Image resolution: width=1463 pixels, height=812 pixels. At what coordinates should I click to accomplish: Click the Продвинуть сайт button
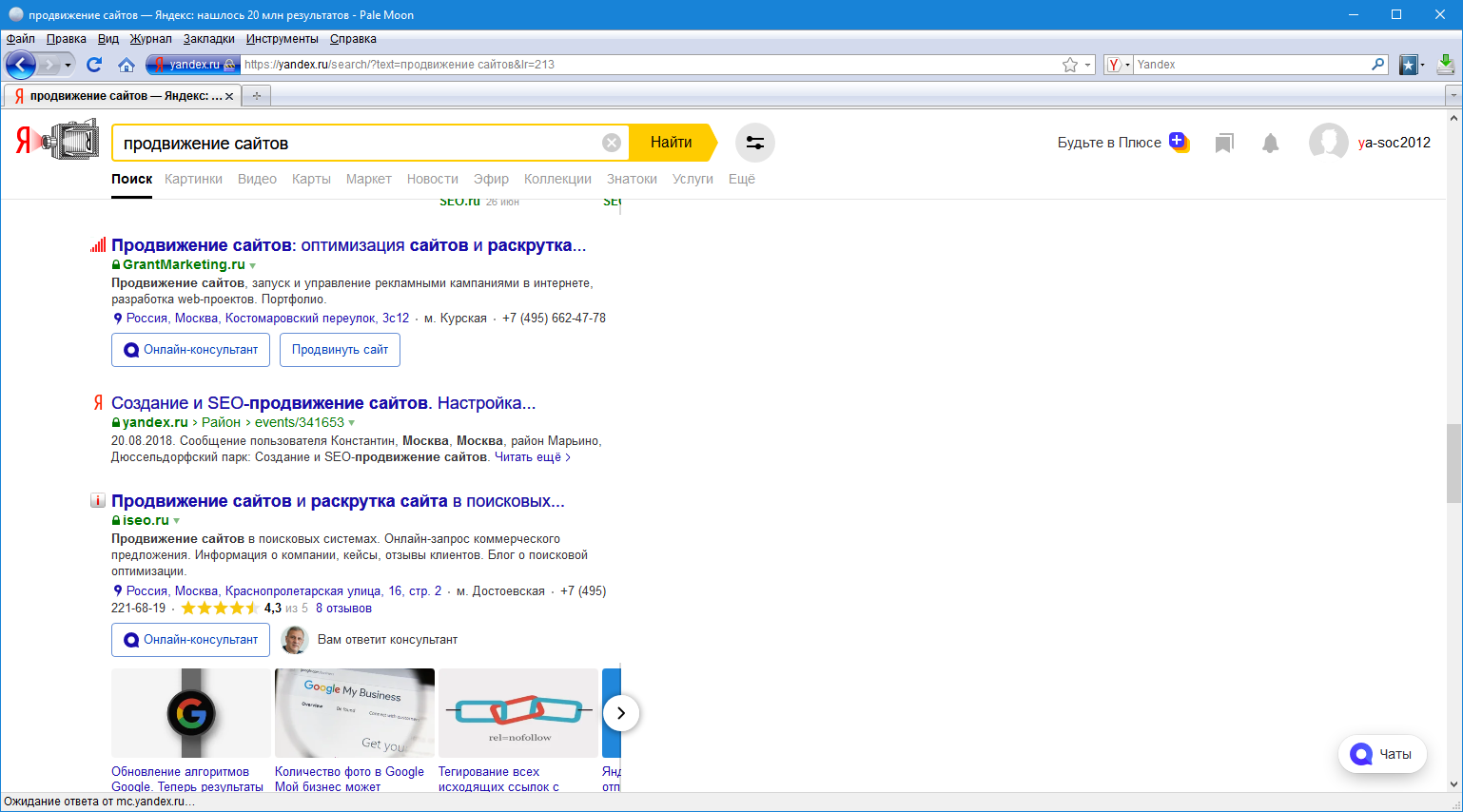coord(341,350)
